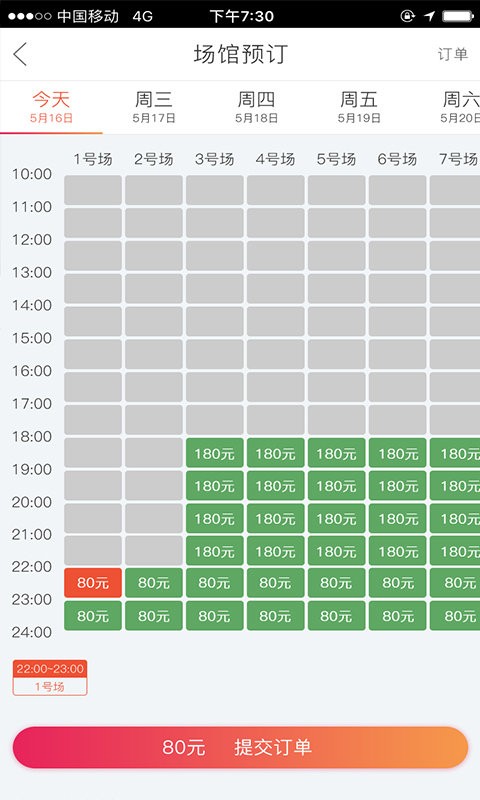Deselect the orange 80元 slot on court 1
This screenshot has height=800, width=480.
pyautogui.click(x=93, y=583)
